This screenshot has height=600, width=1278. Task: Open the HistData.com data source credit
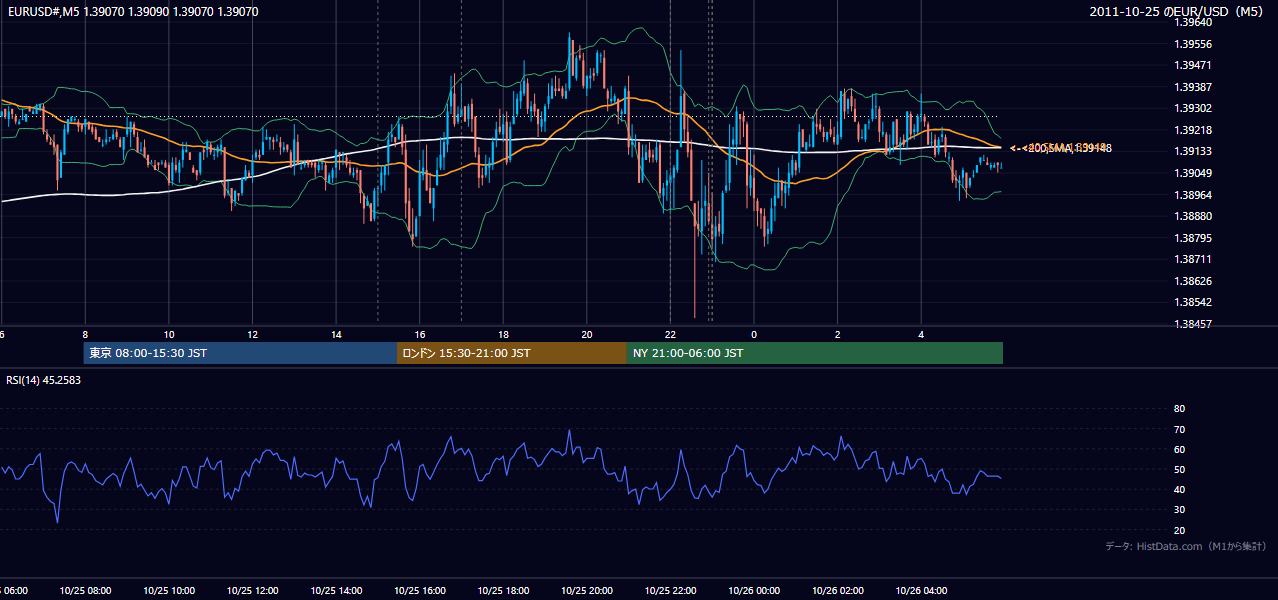[x=1185, y=546]
